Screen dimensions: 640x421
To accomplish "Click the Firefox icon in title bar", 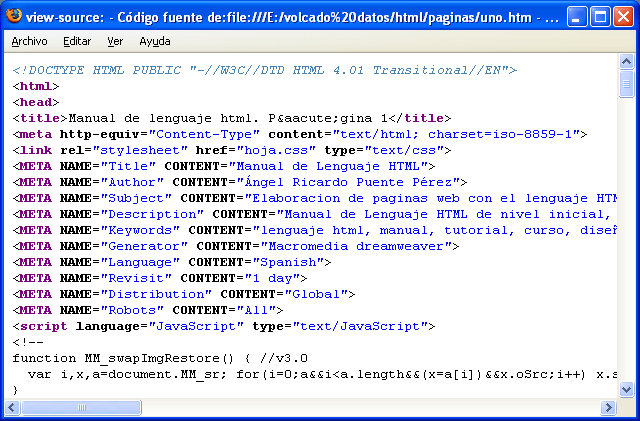I will pos(13,16).
